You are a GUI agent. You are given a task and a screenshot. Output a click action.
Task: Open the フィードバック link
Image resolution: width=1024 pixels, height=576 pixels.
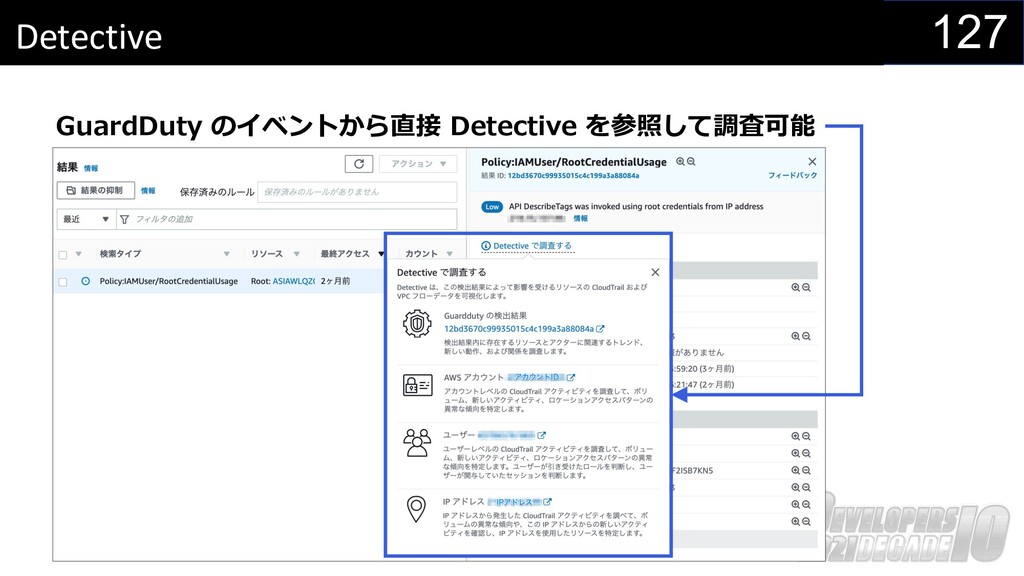coord(792,176)
